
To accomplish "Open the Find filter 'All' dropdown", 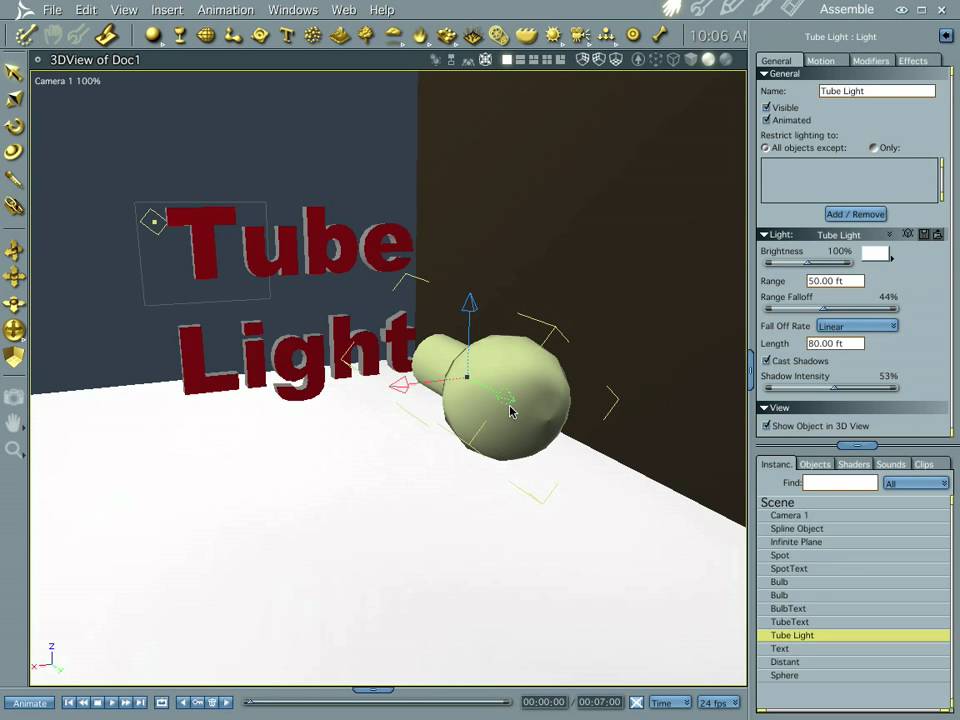I will (916, 483).
